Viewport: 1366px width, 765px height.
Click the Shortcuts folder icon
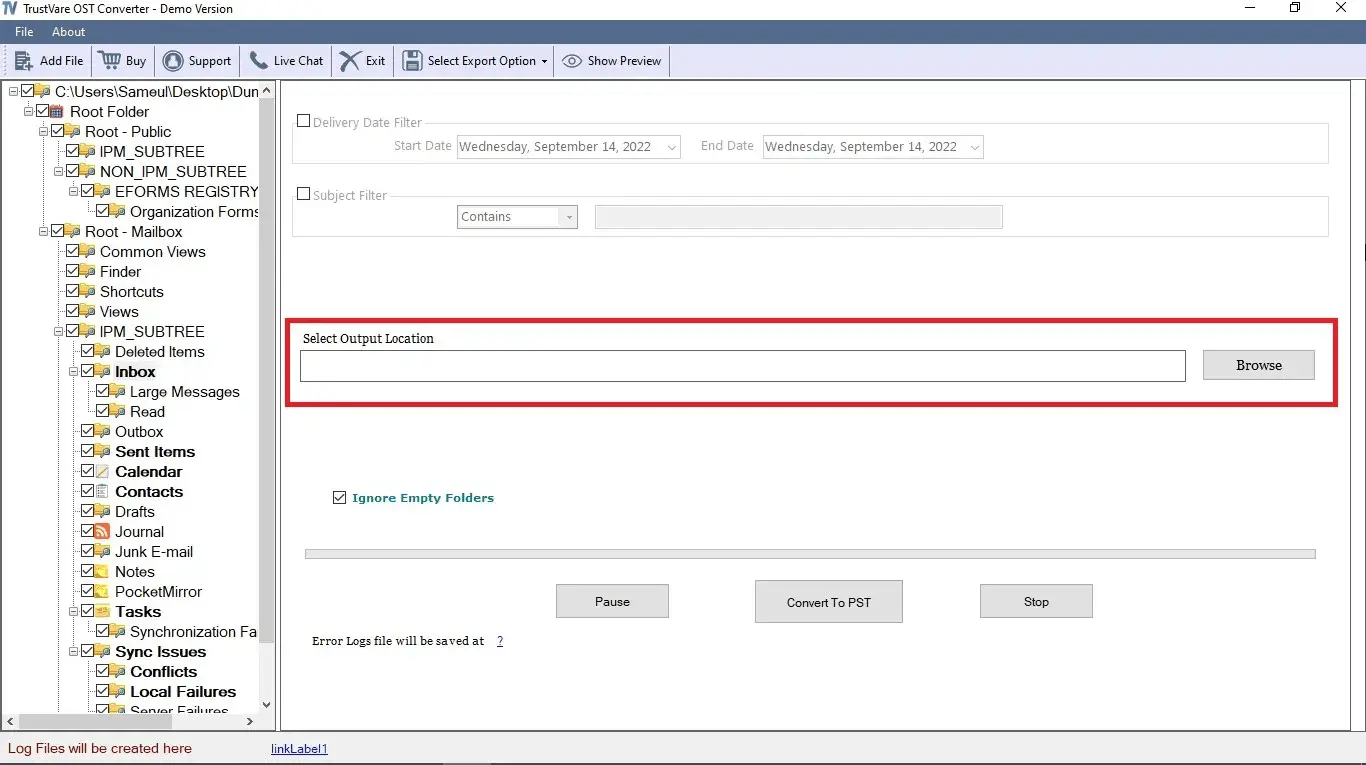click(x=87, y=291)
